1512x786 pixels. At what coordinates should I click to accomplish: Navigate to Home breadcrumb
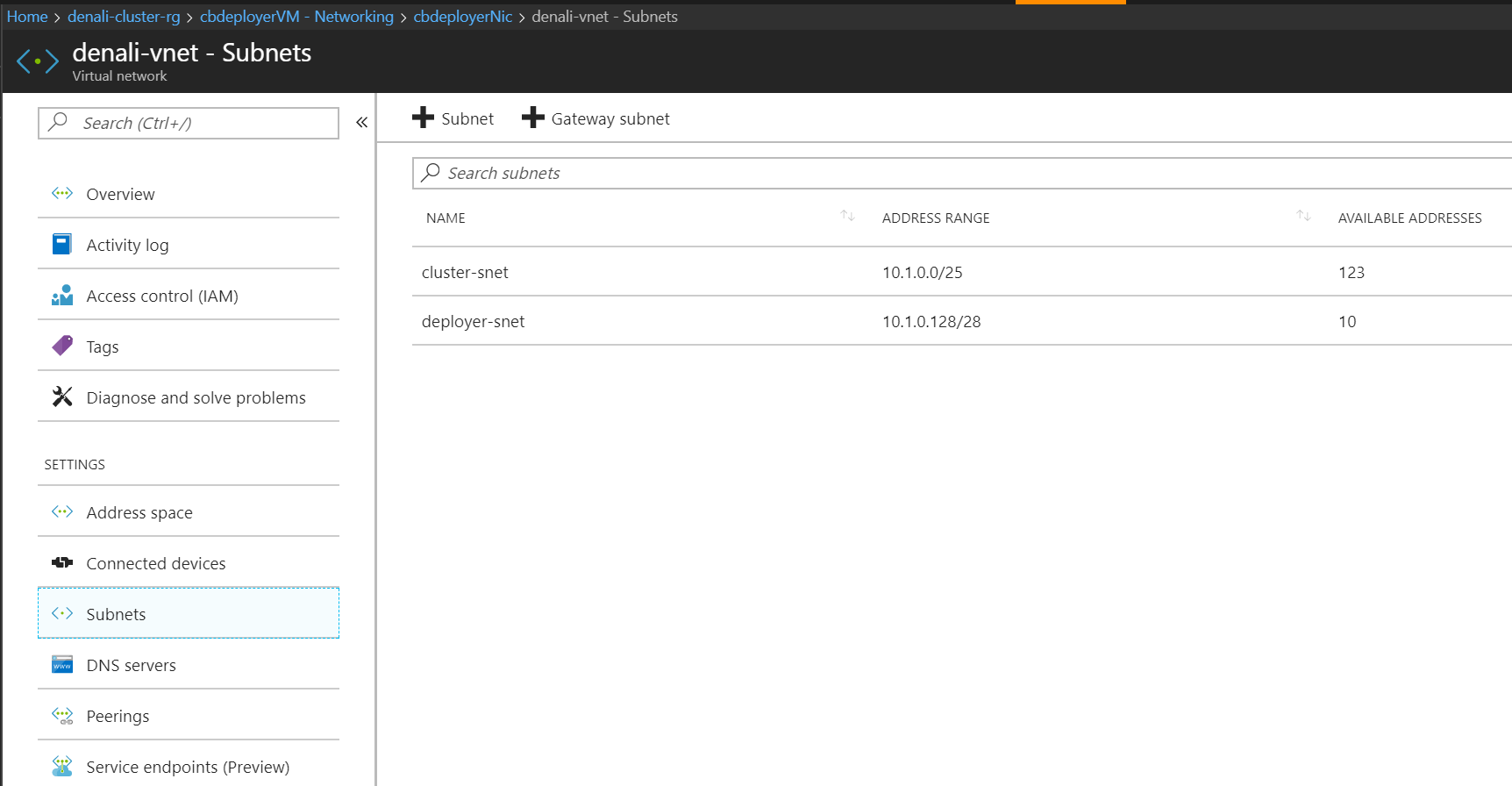click(x=27, y=17)
